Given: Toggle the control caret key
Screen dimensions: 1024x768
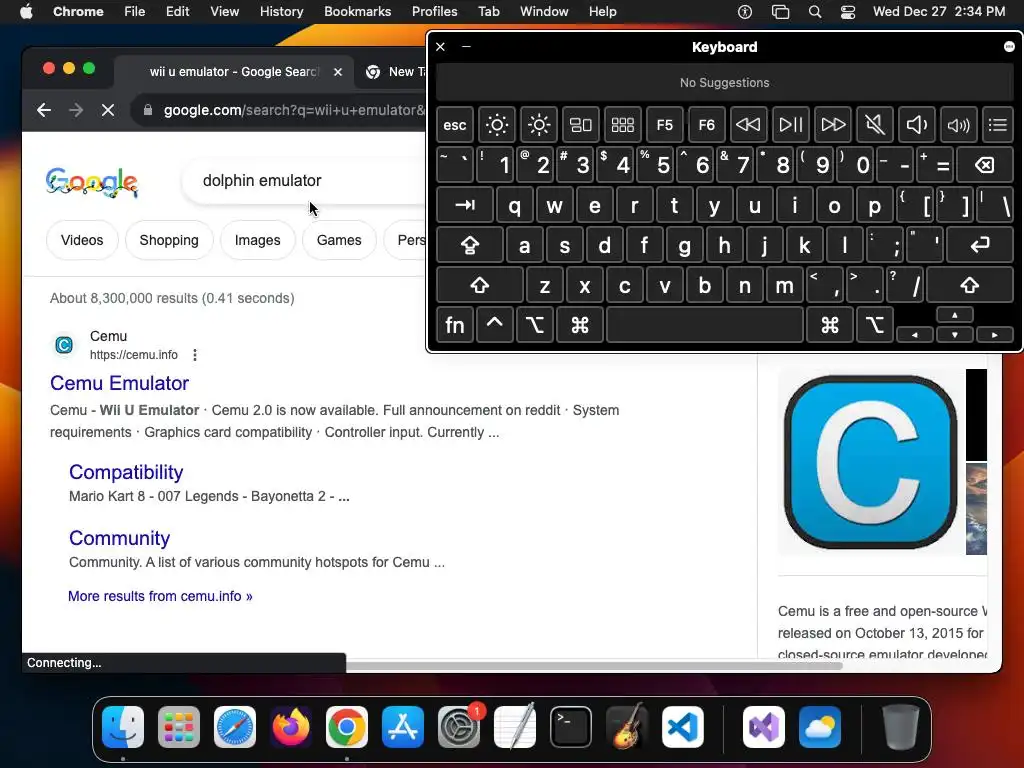Looking at the screenshot, I should pyautogui.click(x=494, y=325).
